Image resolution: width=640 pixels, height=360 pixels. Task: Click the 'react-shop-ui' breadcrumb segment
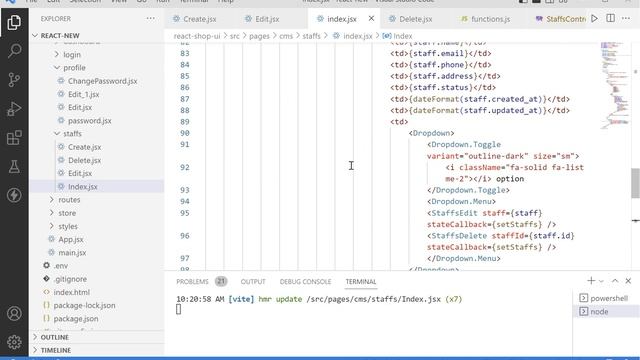(197, 36)
